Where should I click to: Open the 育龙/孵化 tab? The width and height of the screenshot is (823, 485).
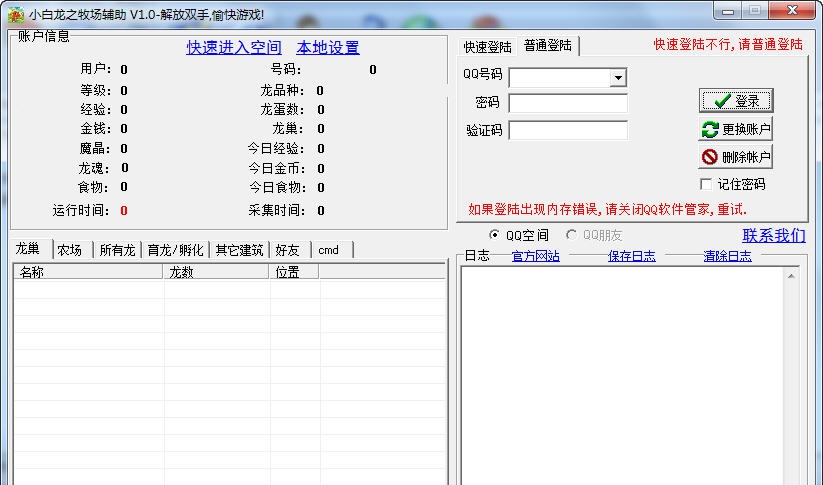pos(175,250)
